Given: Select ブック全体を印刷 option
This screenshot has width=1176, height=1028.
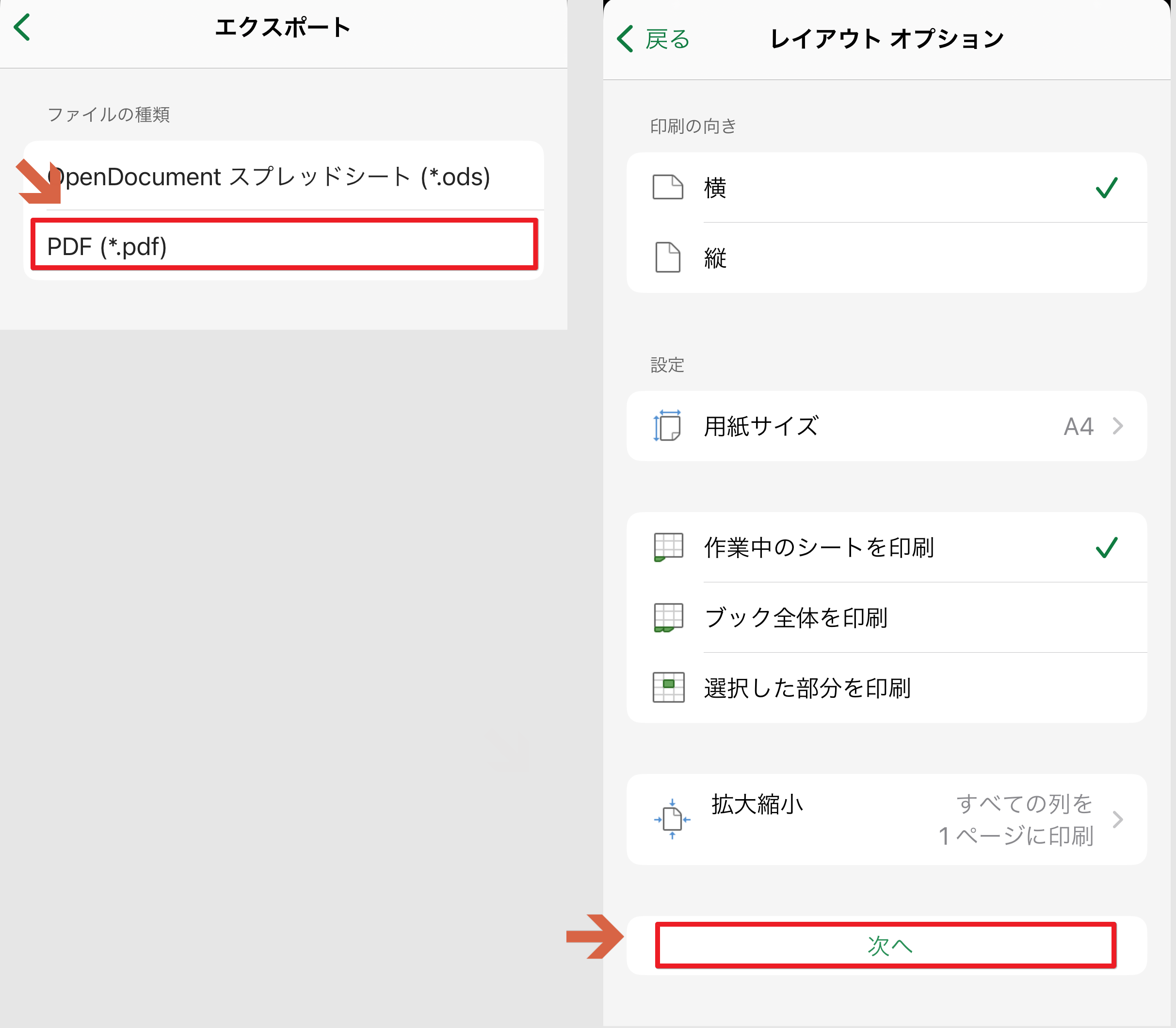Looking at the screenshot, I should 886,618.
